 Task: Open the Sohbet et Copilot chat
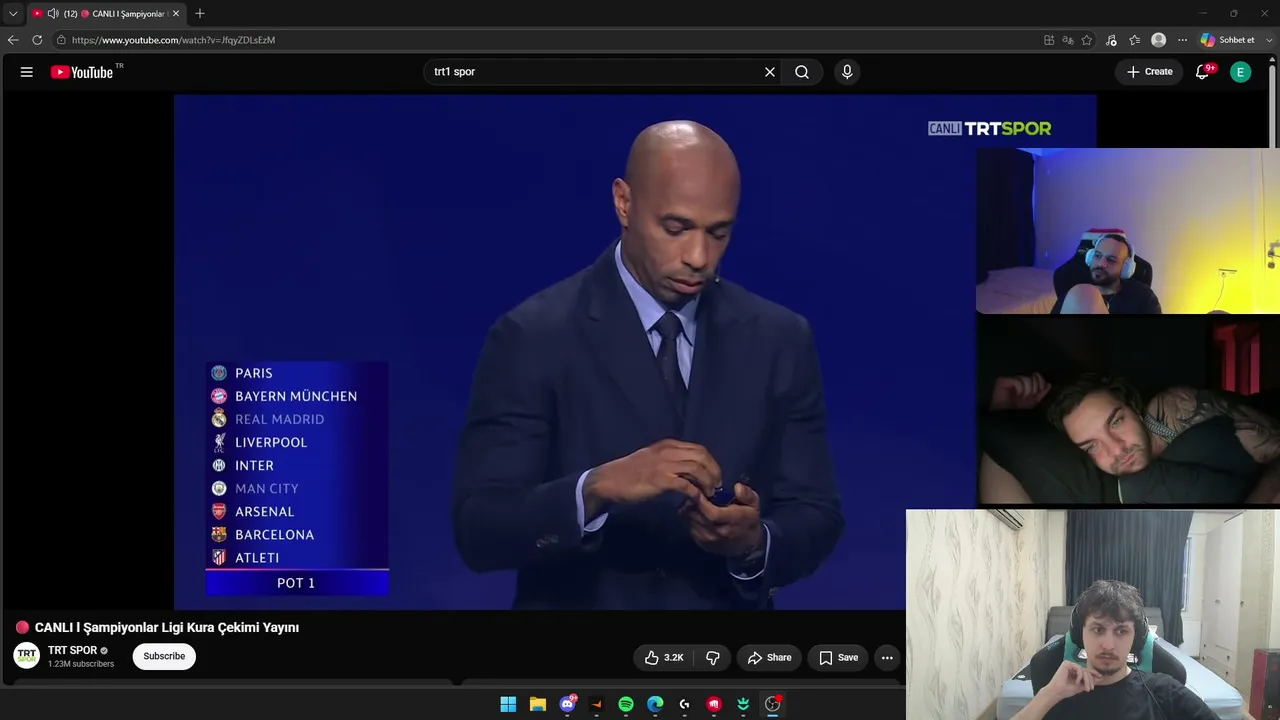click(x=1228, y=40)
